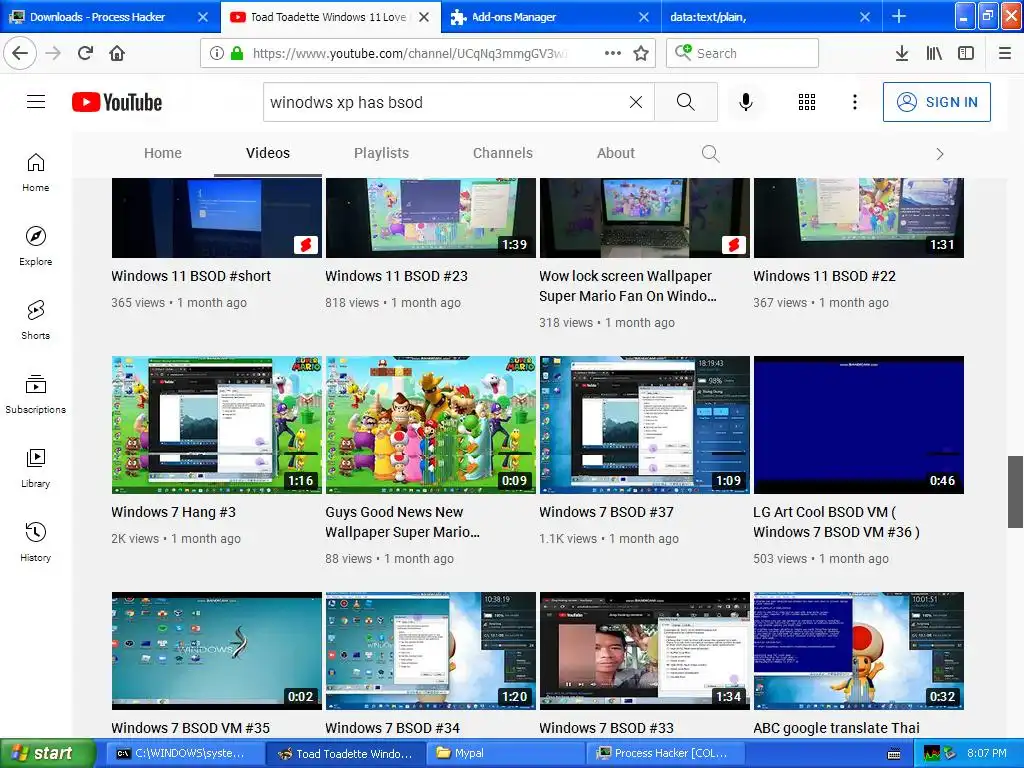Screen dimensions: 1024x768
Task: Click the YouTube magnifier search button
Action: pos(686,102)
